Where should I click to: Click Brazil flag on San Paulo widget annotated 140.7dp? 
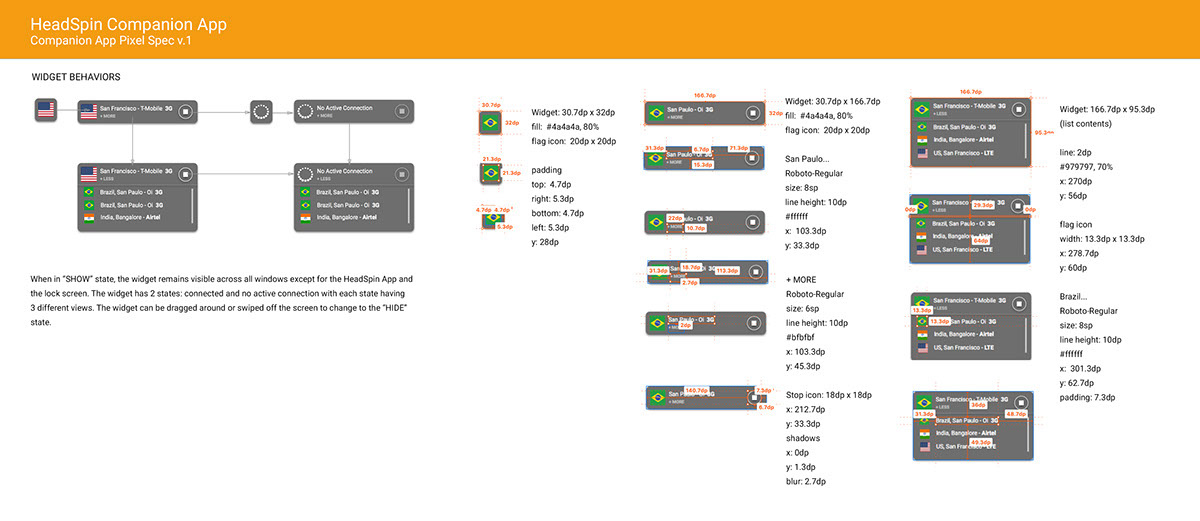tap(657, 398)
